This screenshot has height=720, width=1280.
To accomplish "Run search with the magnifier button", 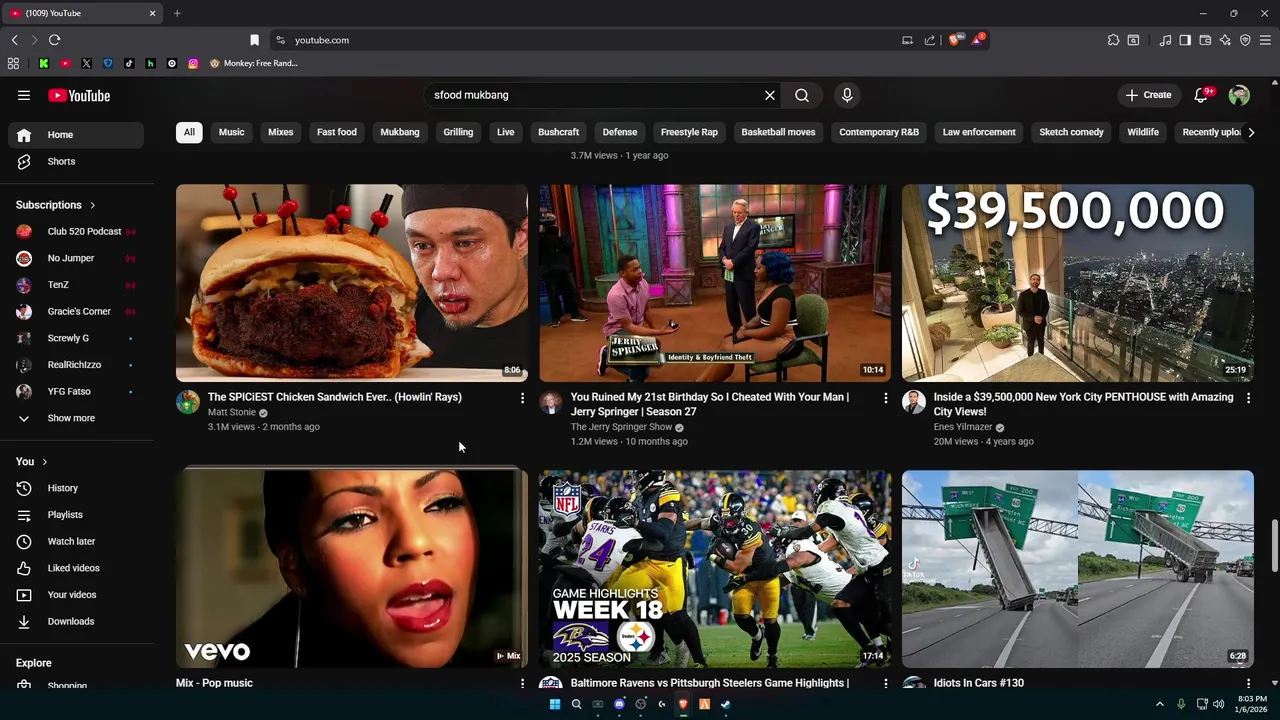I will [x=802, y=95].
